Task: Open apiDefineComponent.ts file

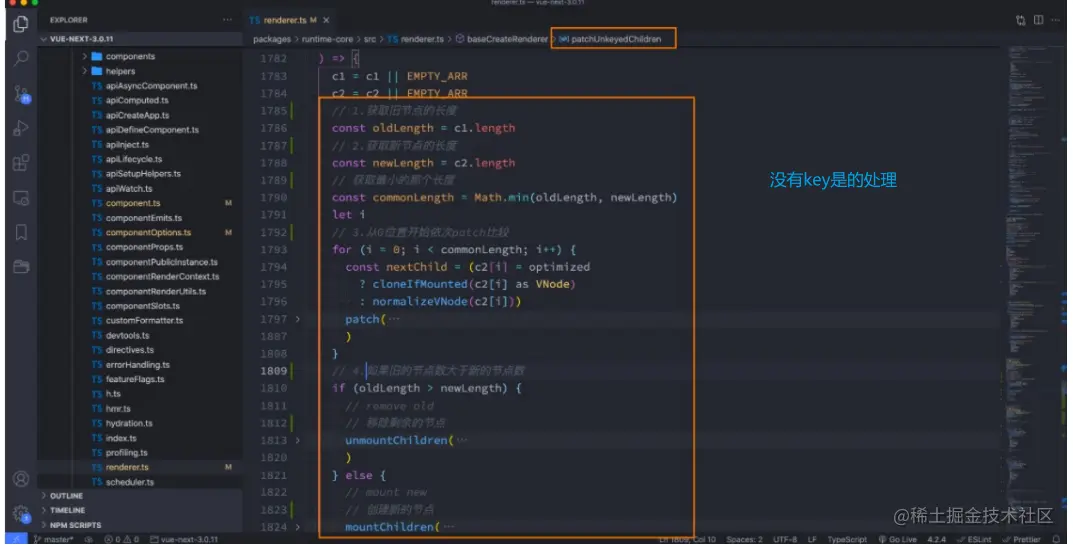Action: click(x=152, y=130)
